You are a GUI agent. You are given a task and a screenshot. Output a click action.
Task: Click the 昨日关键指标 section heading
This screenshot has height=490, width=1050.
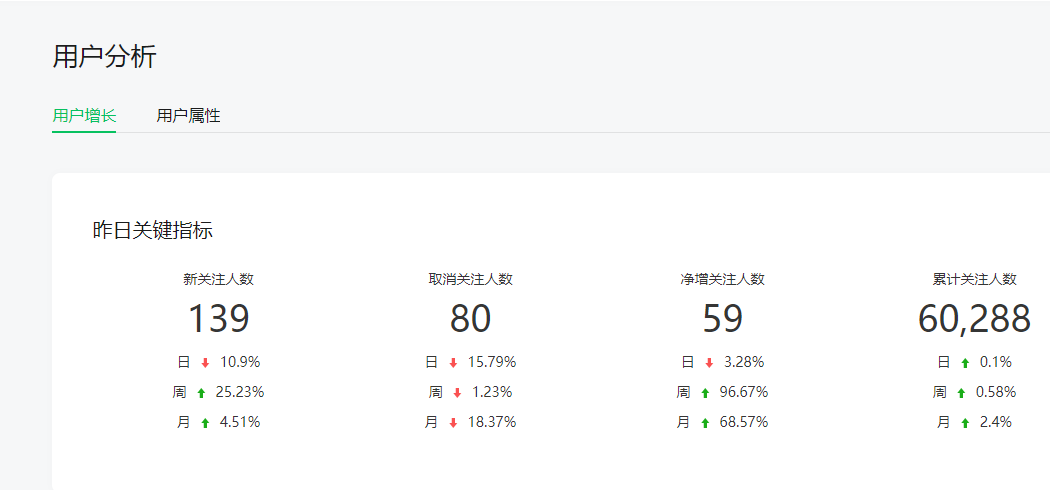pyautogui.click(x=153, y=231)
